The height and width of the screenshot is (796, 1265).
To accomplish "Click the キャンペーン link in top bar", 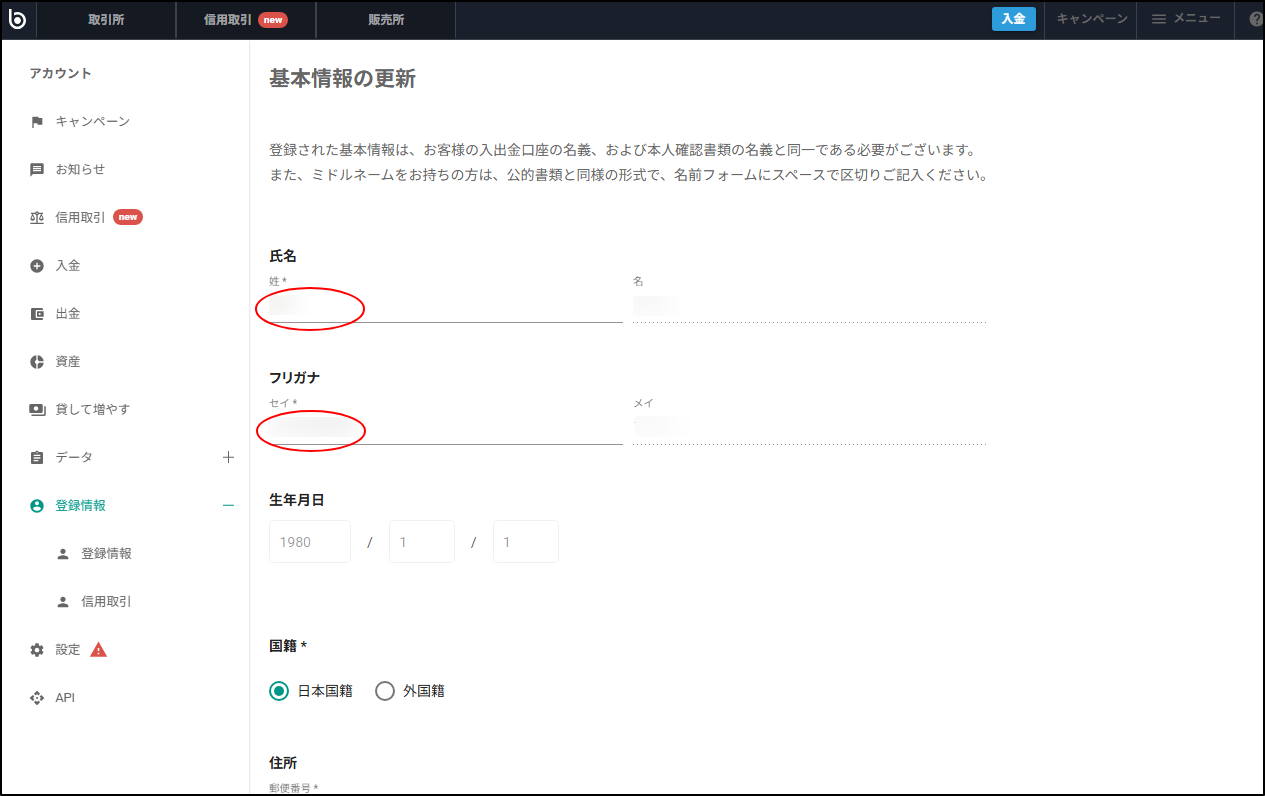I will point(1092,19).
